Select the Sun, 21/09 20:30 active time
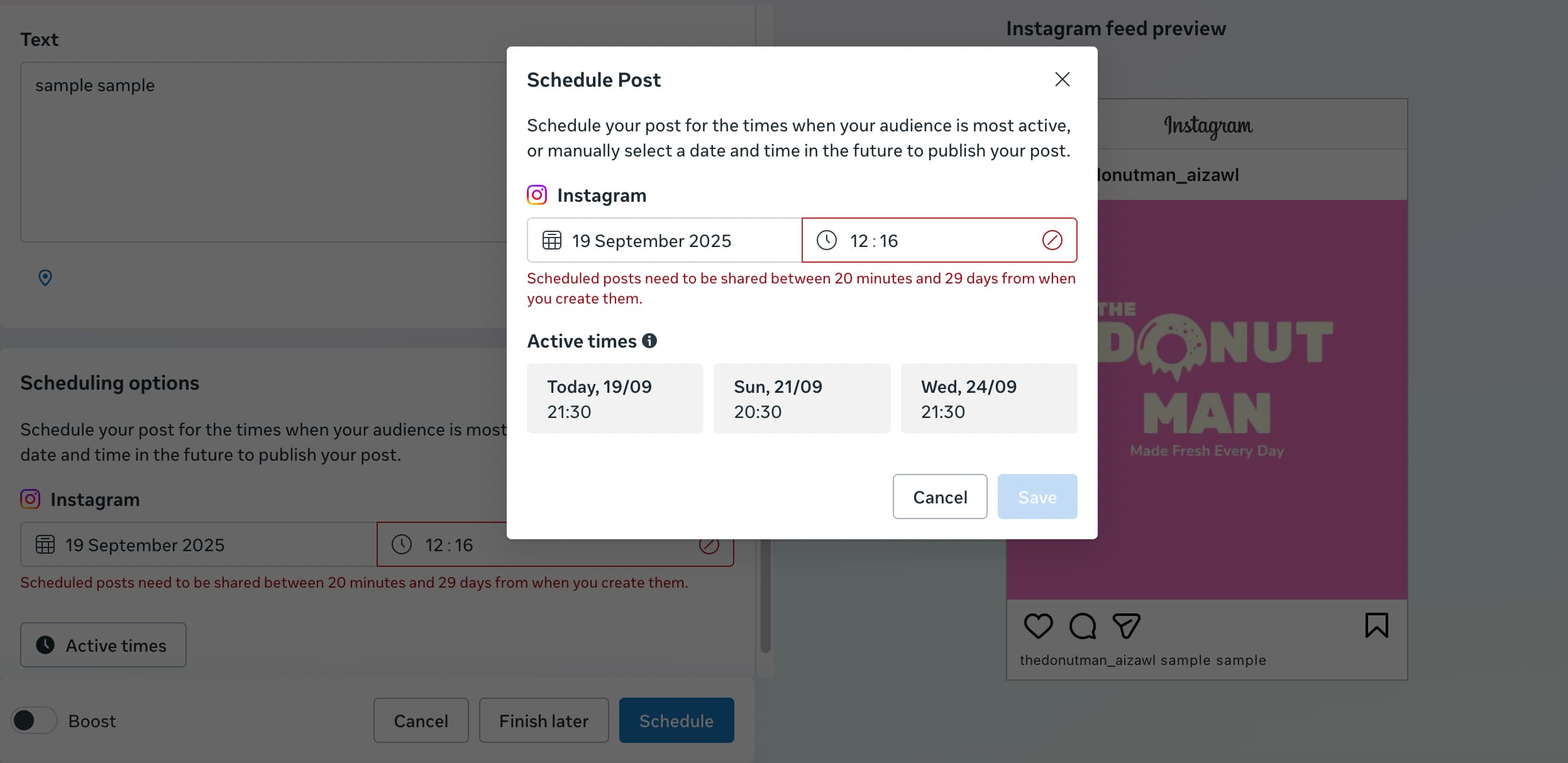 click(x=802, y=398)
